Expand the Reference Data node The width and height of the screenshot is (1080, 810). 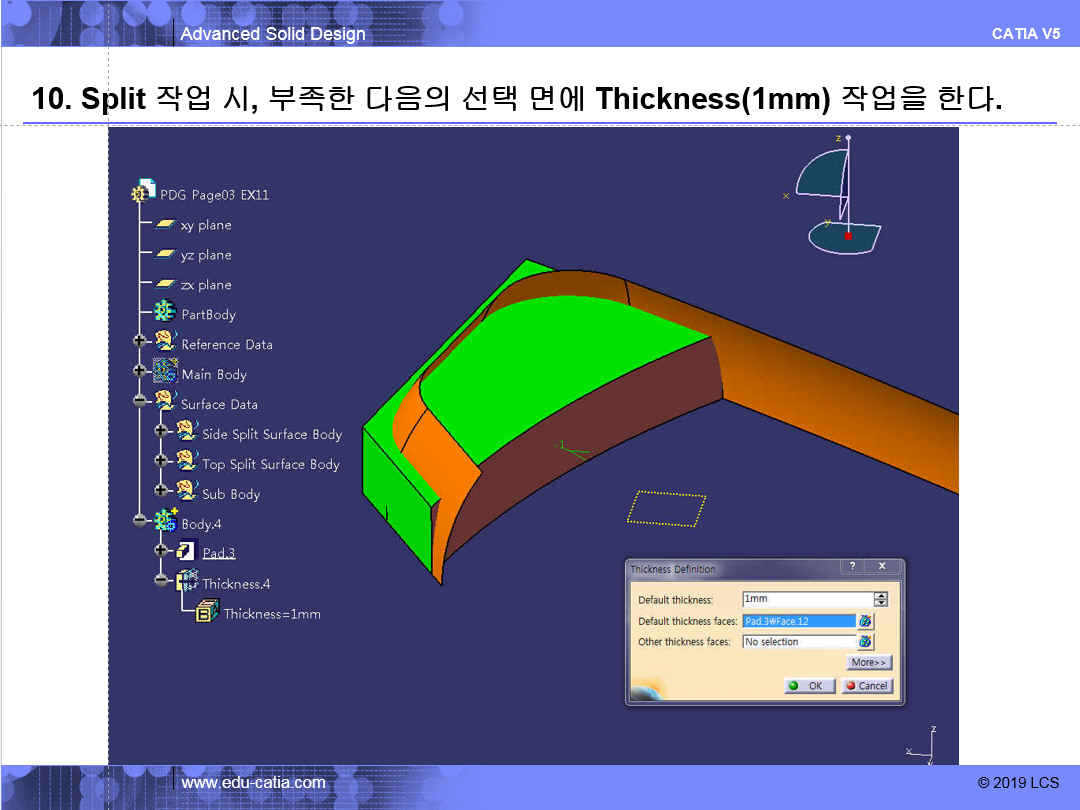[x=139, y=342]
